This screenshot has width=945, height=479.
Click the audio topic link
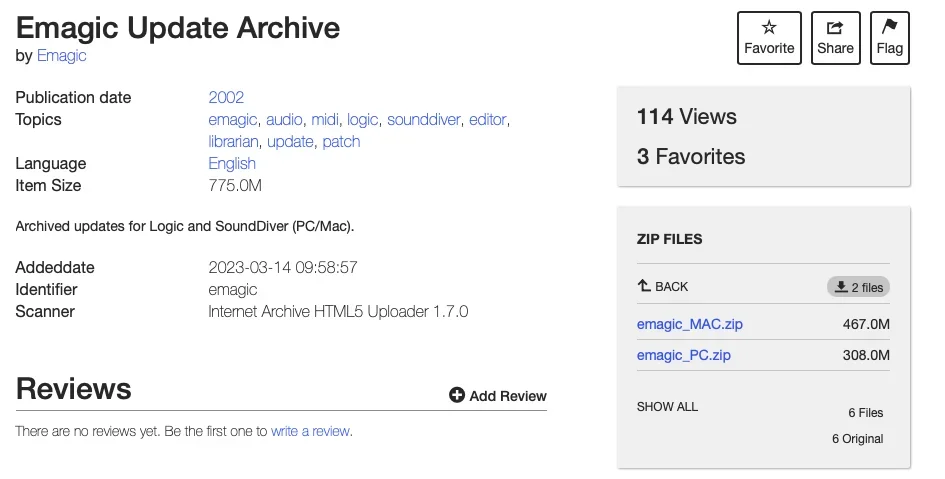284,120
